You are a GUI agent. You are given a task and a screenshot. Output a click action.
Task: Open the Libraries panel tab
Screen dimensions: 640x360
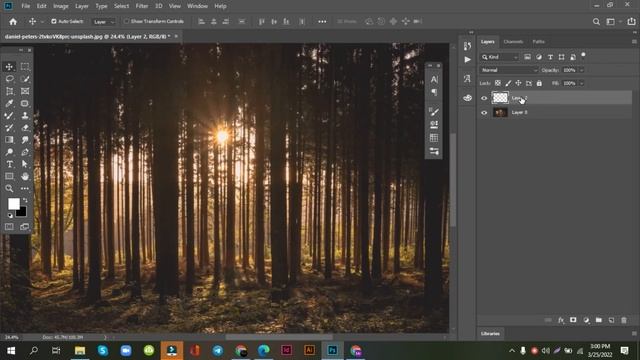490,333
